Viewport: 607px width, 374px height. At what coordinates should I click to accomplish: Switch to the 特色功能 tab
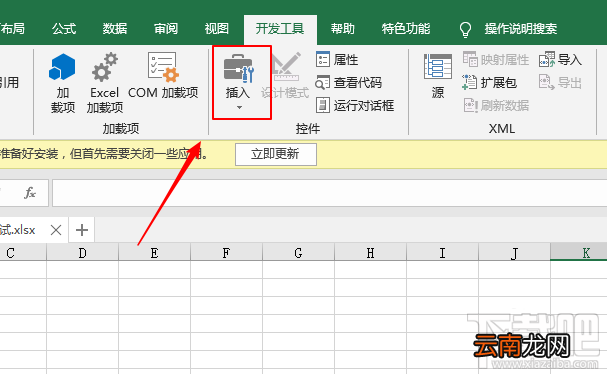[406, 29]
